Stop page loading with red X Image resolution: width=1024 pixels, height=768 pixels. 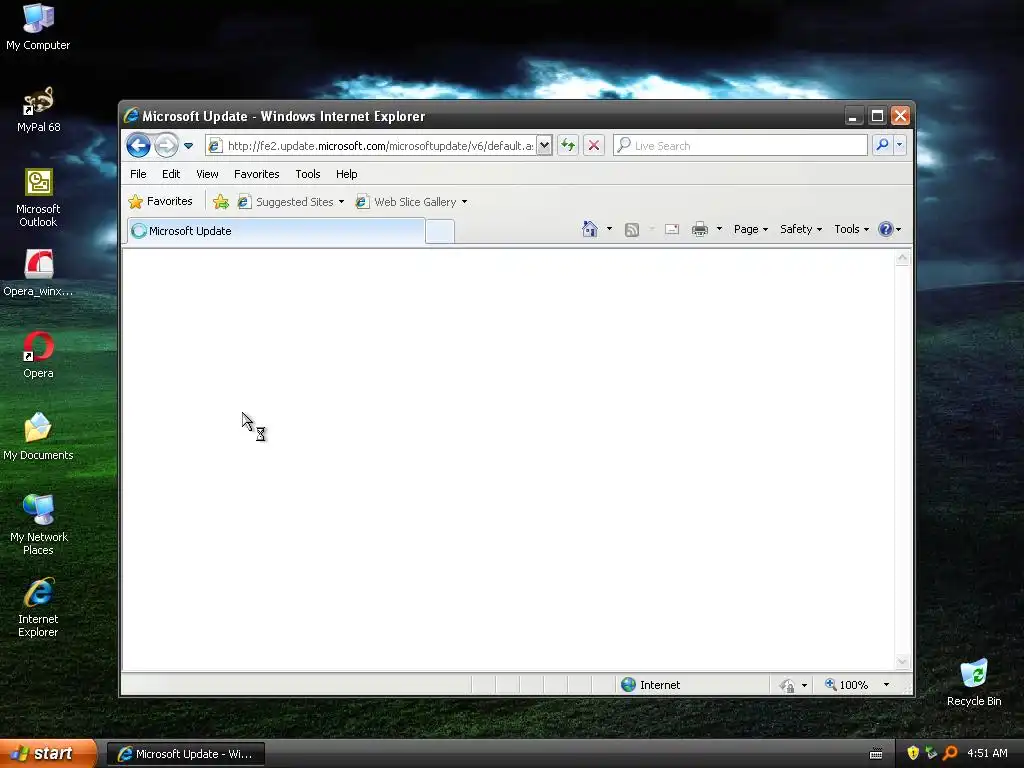click(594, 146)
